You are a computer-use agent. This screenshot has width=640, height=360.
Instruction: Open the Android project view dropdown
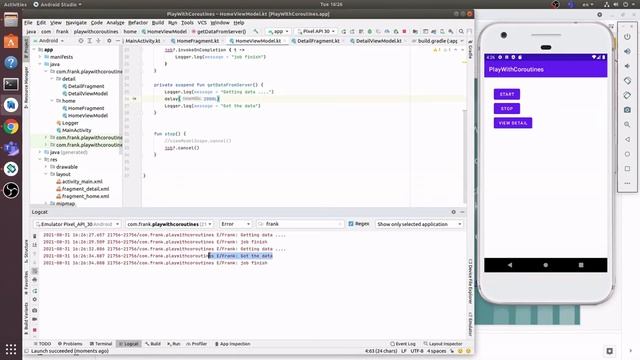coord(51,41)
